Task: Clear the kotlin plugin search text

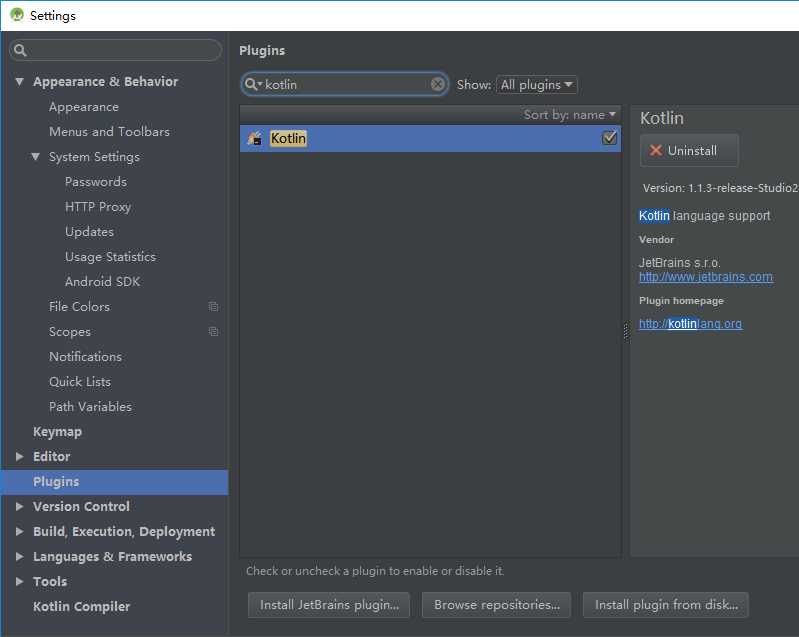Action: [438, 84]
